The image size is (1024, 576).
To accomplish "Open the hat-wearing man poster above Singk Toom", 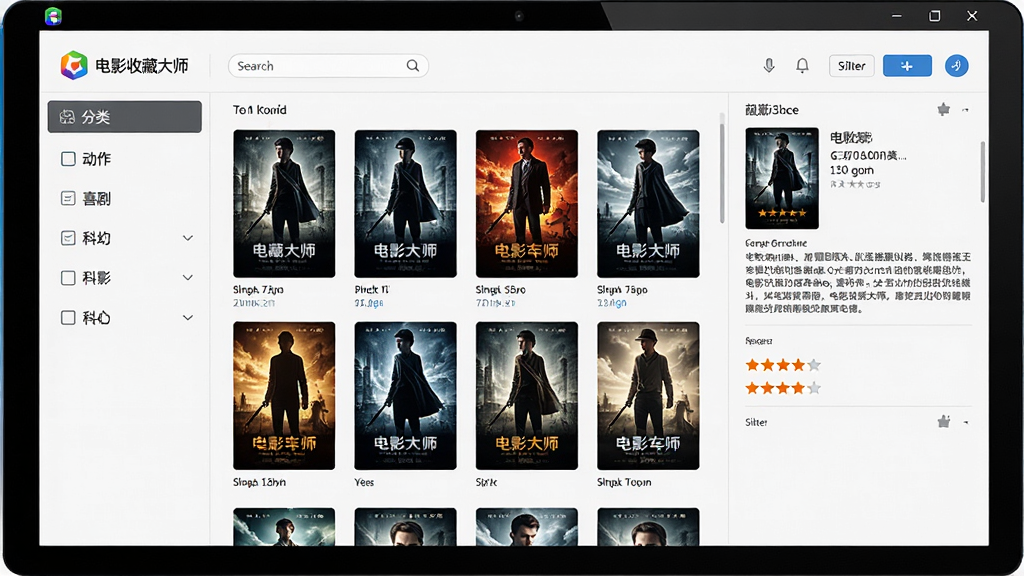I will [648, 396].
